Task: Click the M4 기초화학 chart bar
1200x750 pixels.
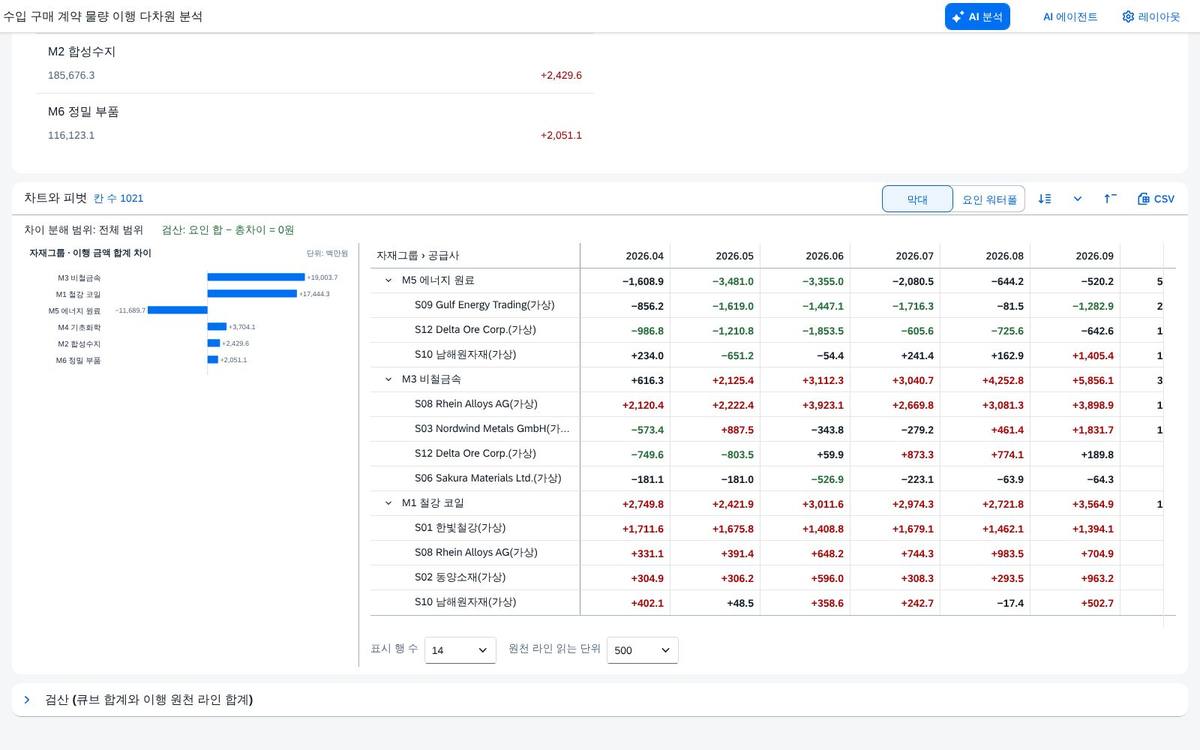Action: 217,327
